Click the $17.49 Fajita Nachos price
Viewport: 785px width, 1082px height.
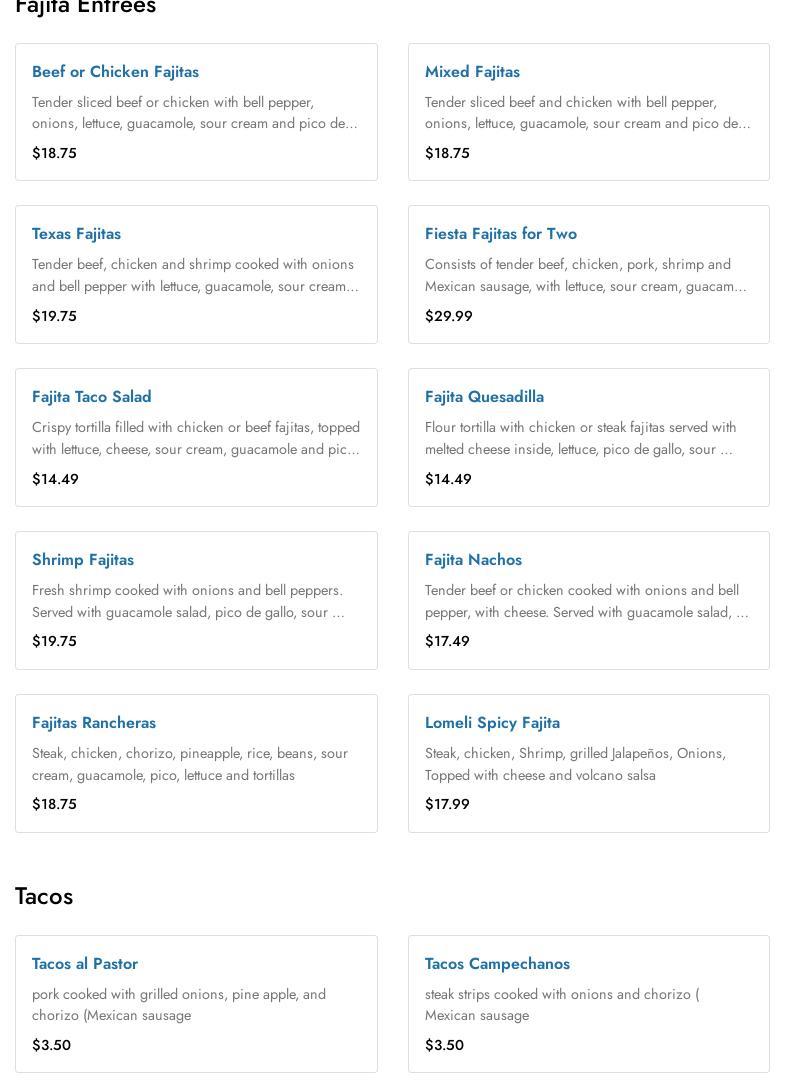(447, 641)
